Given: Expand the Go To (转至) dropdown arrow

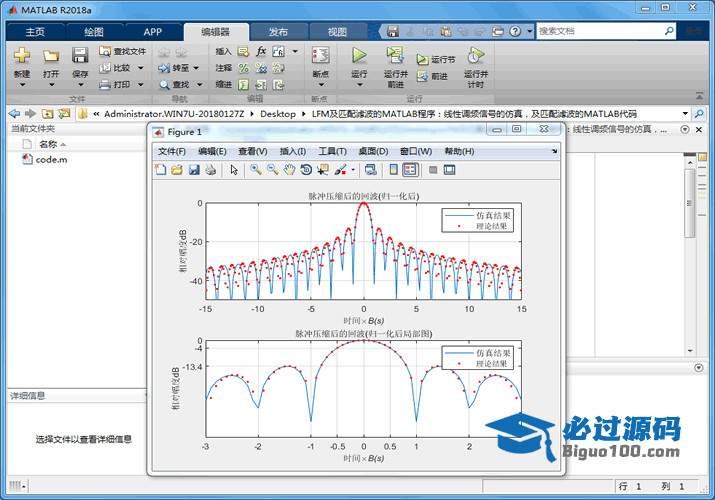Looking at the screenshot, I should coord(196,68).
